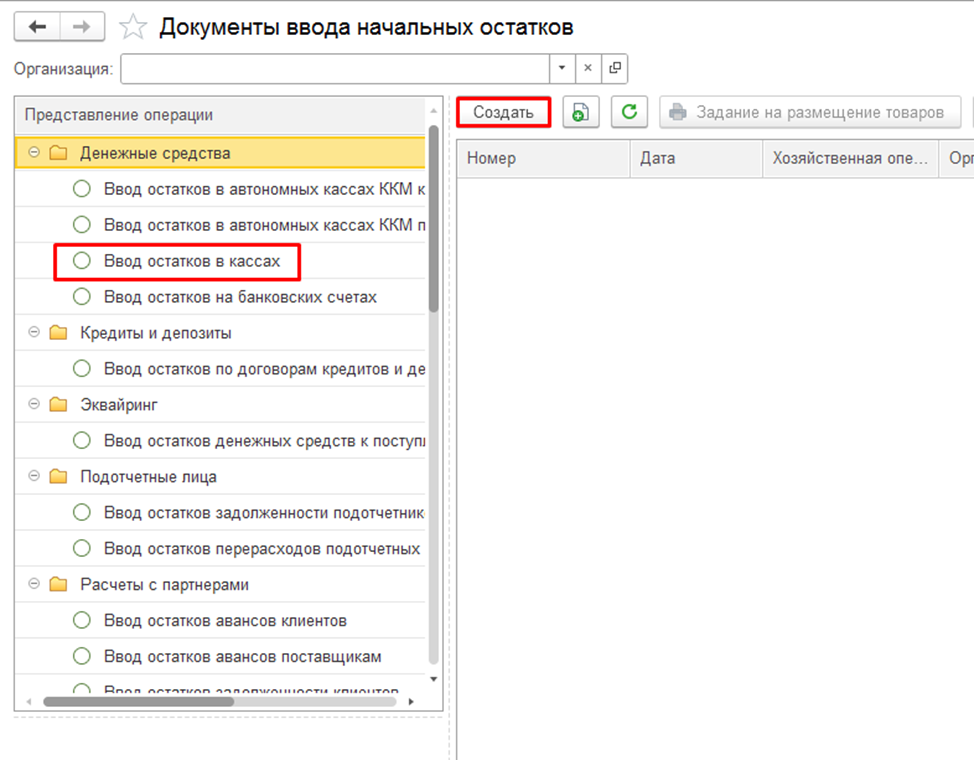
Task: Select Ввод остатков денежных средств к поступлению row
Action: pos(221,441)
